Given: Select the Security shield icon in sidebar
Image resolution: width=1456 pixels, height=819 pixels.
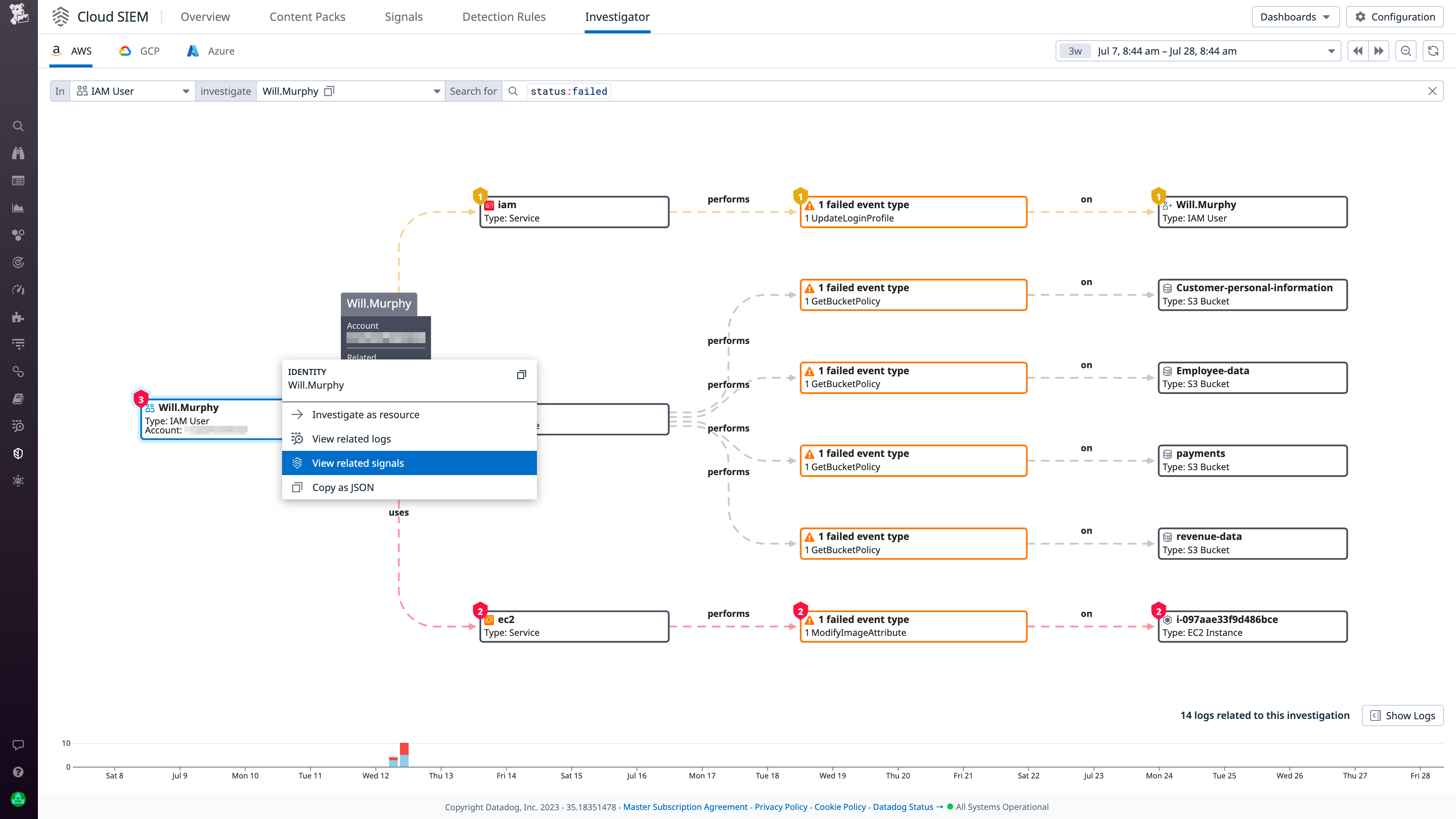Looking at the screenshot, I should [x=19, y=453].
